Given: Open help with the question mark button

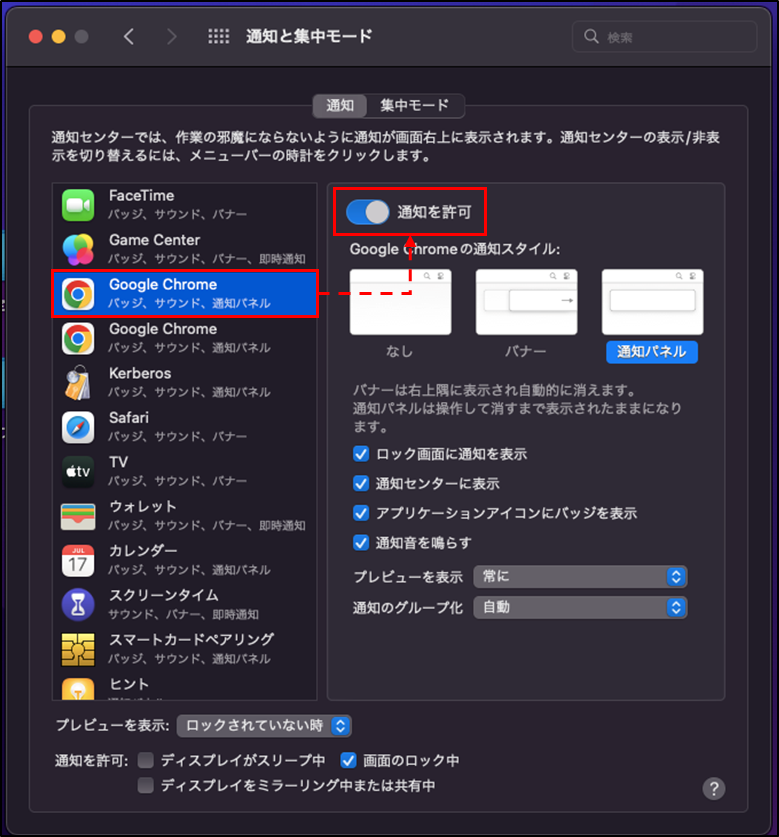Looking at the screenshot, I should click(714, 788).
